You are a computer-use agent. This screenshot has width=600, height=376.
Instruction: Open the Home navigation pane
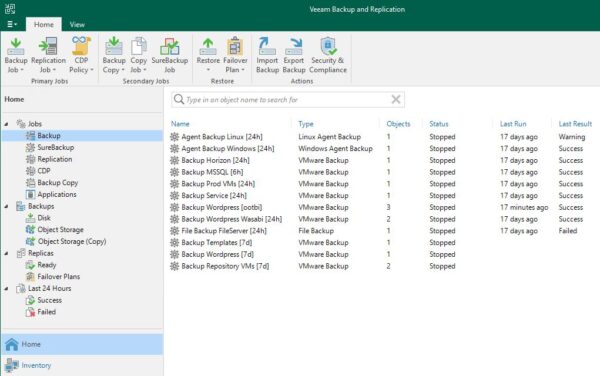point(82,344)
